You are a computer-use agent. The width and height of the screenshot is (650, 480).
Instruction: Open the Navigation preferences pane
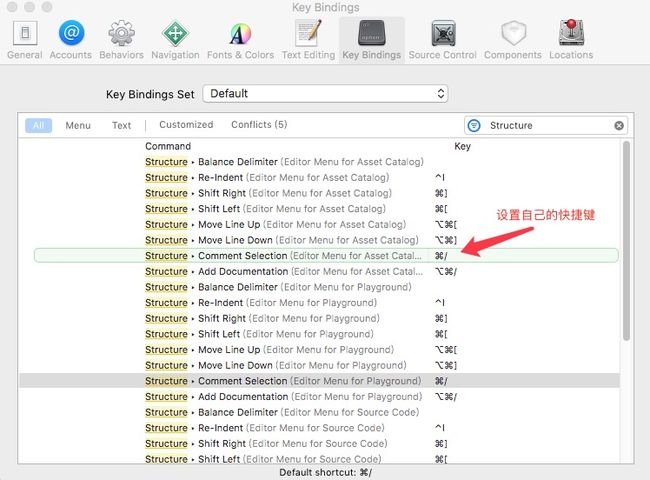(175, 40)
